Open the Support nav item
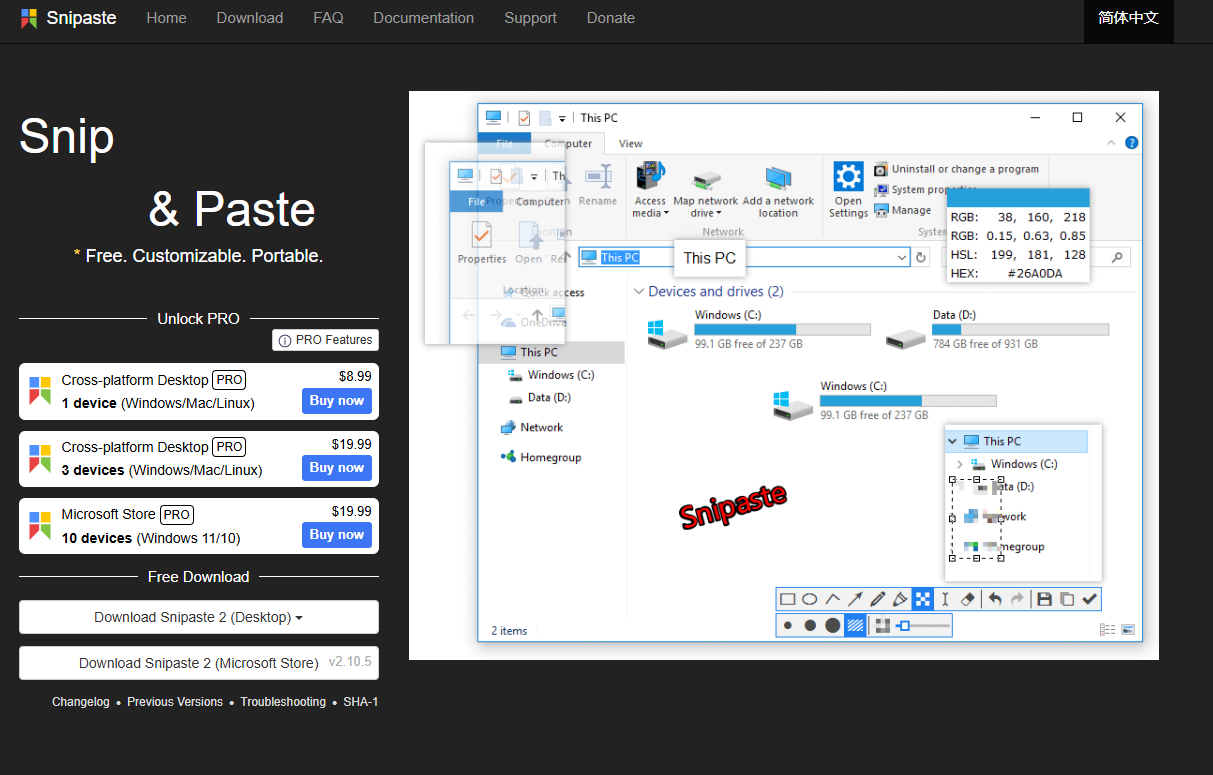Screen dimensions: 1213x775 pyautogui.click(x=531, y=18)
